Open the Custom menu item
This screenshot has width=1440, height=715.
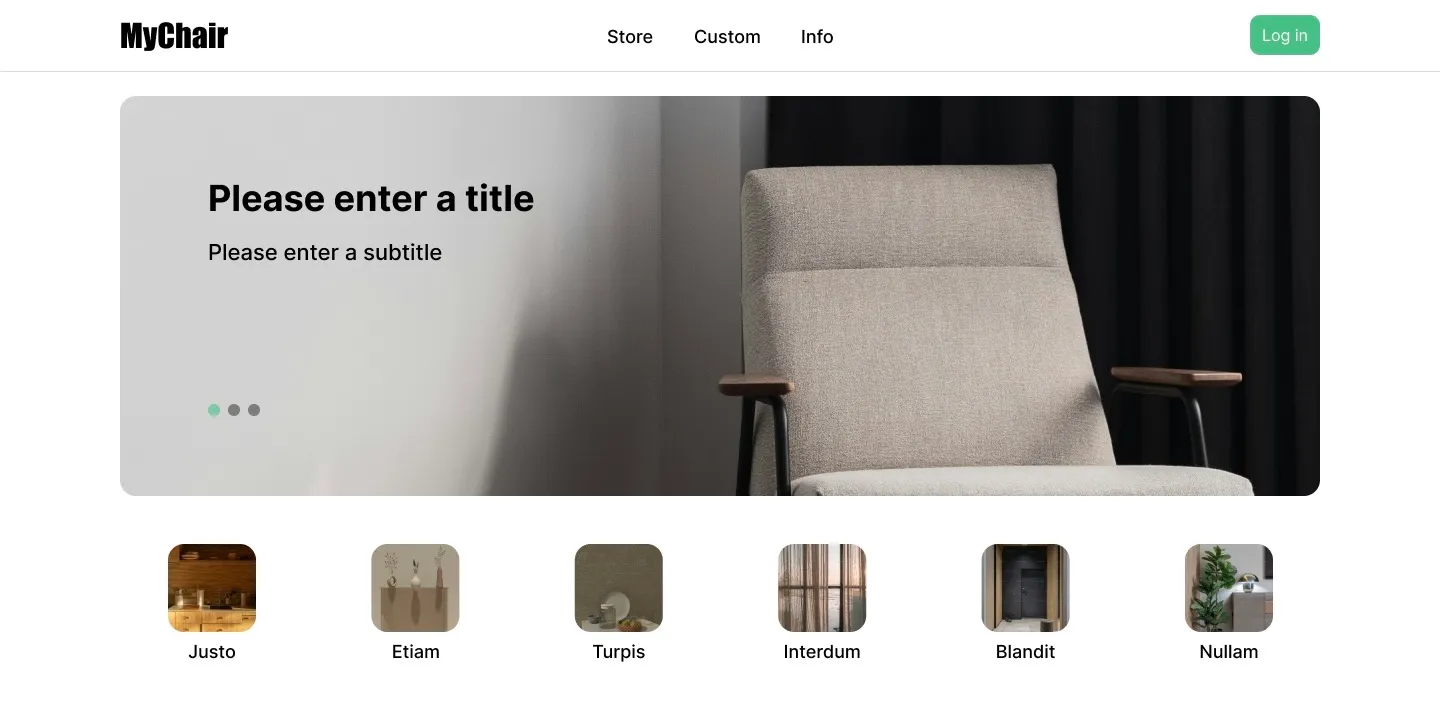tap(727, 37)
